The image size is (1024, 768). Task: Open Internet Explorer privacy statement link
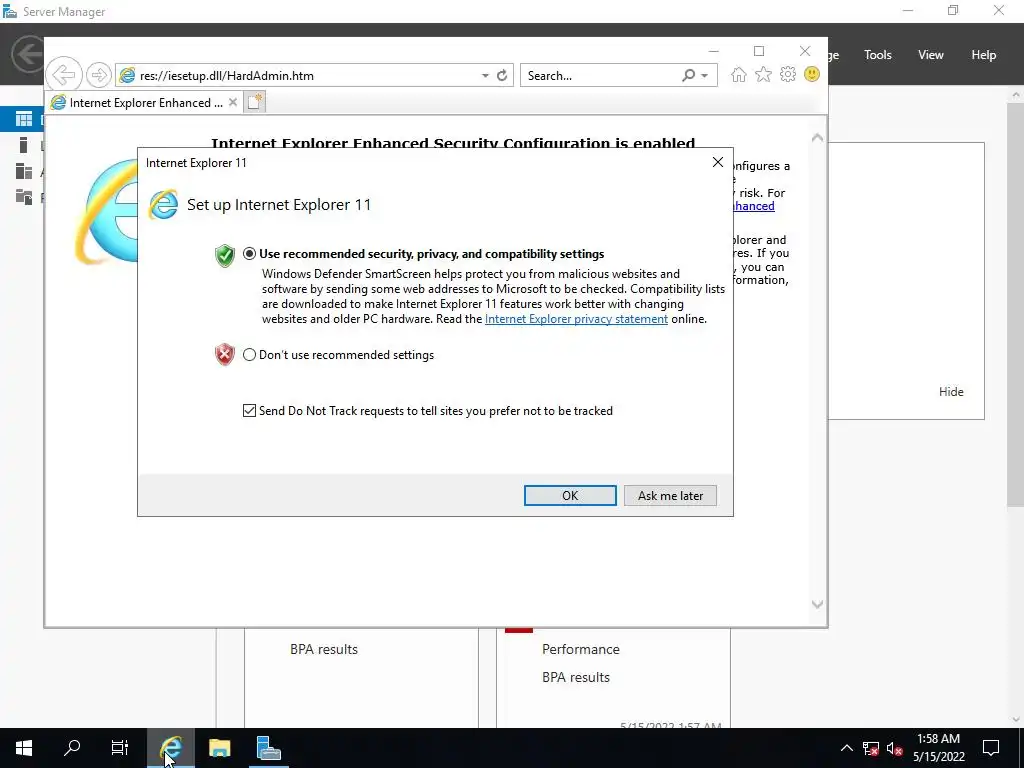coord(576,319)
